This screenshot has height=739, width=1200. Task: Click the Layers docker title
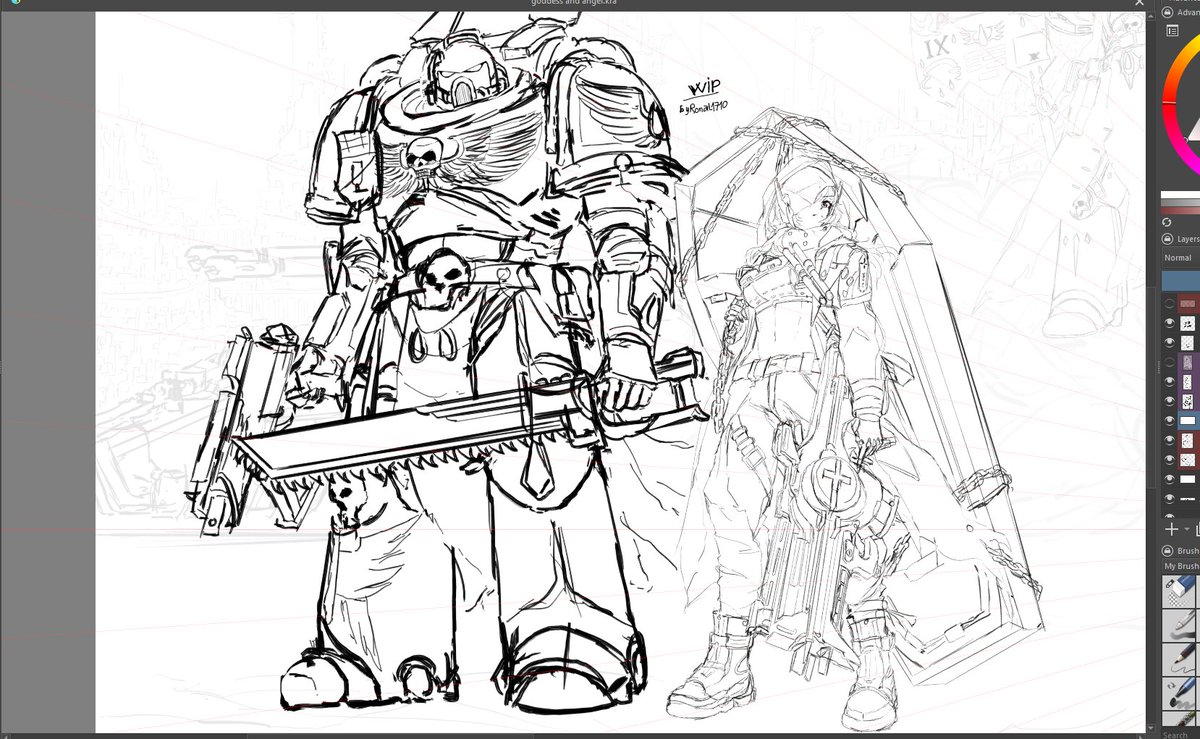pyautogui.click(x=1188, y=240)
